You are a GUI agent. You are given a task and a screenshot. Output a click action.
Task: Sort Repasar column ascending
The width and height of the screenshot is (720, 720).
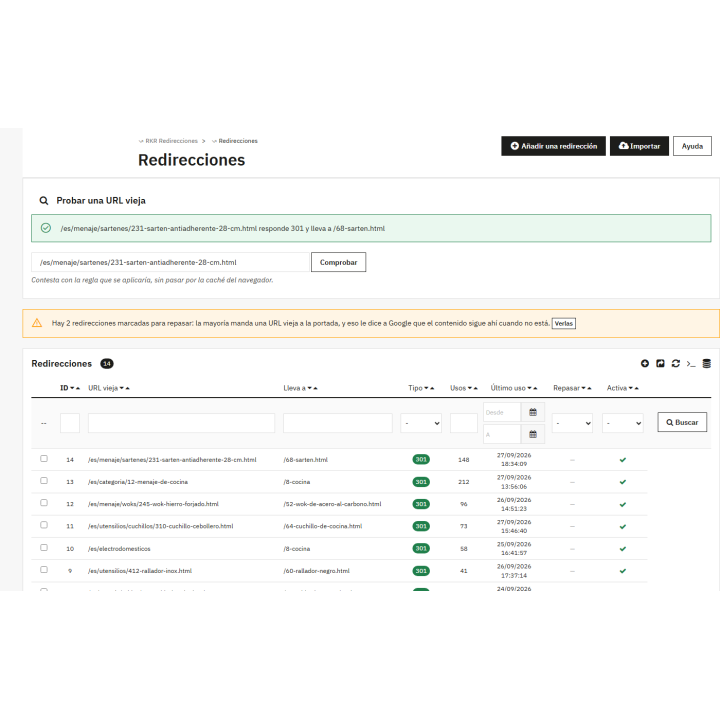click(590, 388)
